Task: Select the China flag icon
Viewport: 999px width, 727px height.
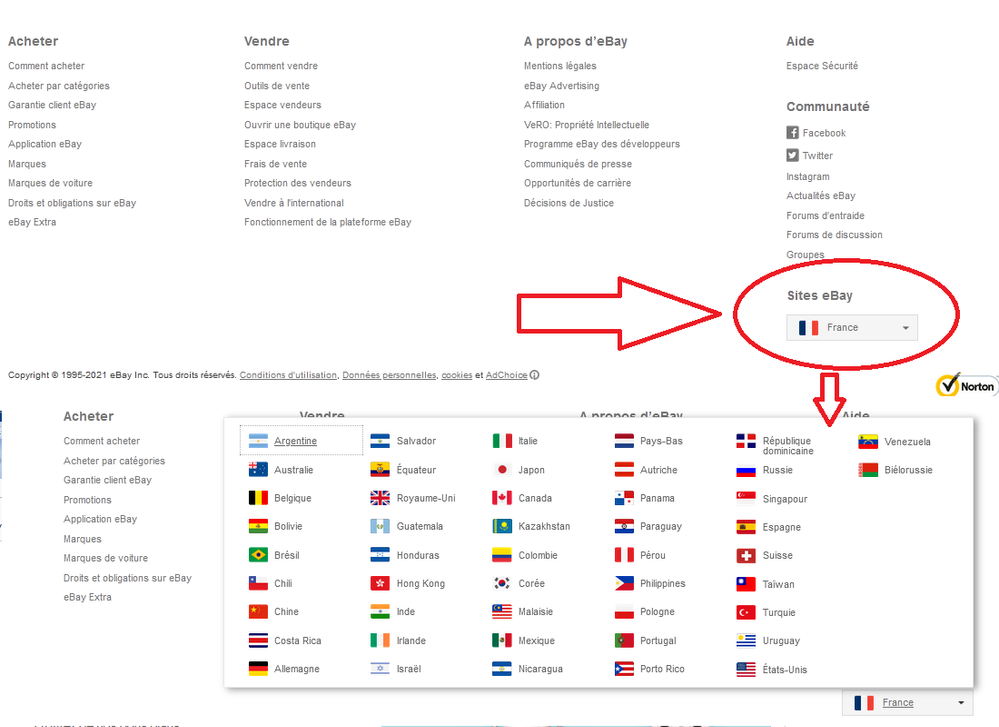Action: coord(258,612)
